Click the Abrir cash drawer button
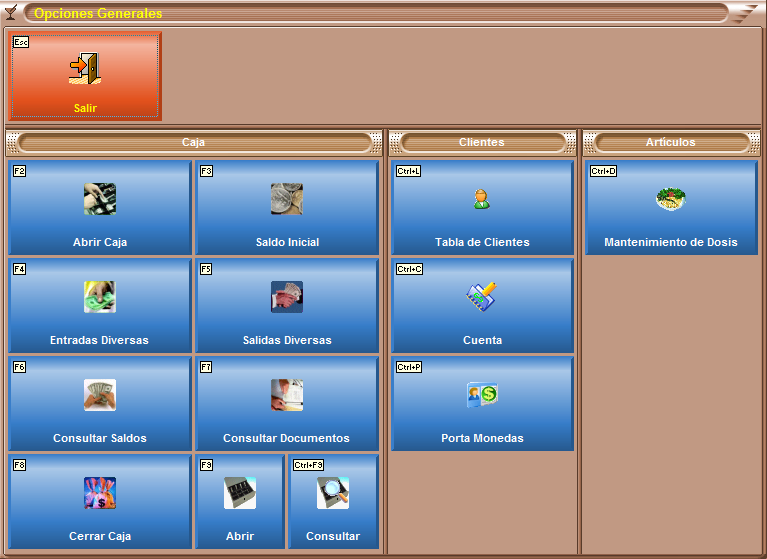This screenshot has height=559, width=767. 240,502
